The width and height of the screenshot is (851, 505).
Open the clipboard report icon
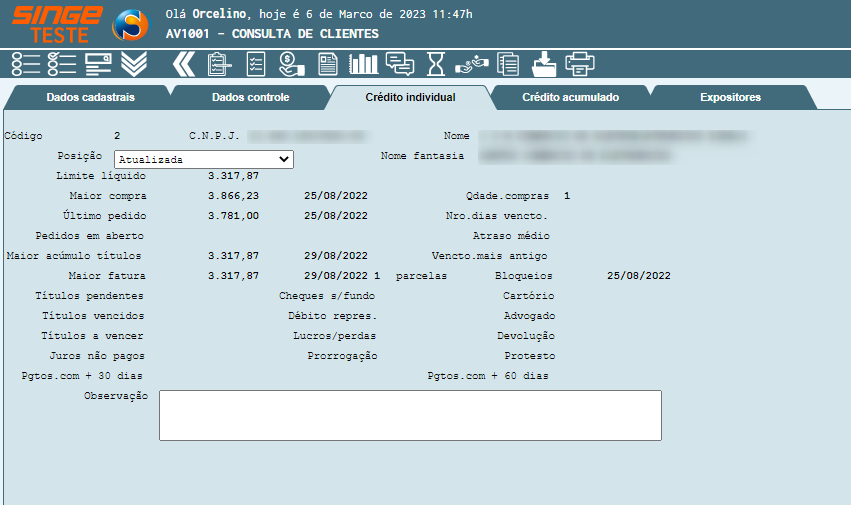tap(219, 64)
